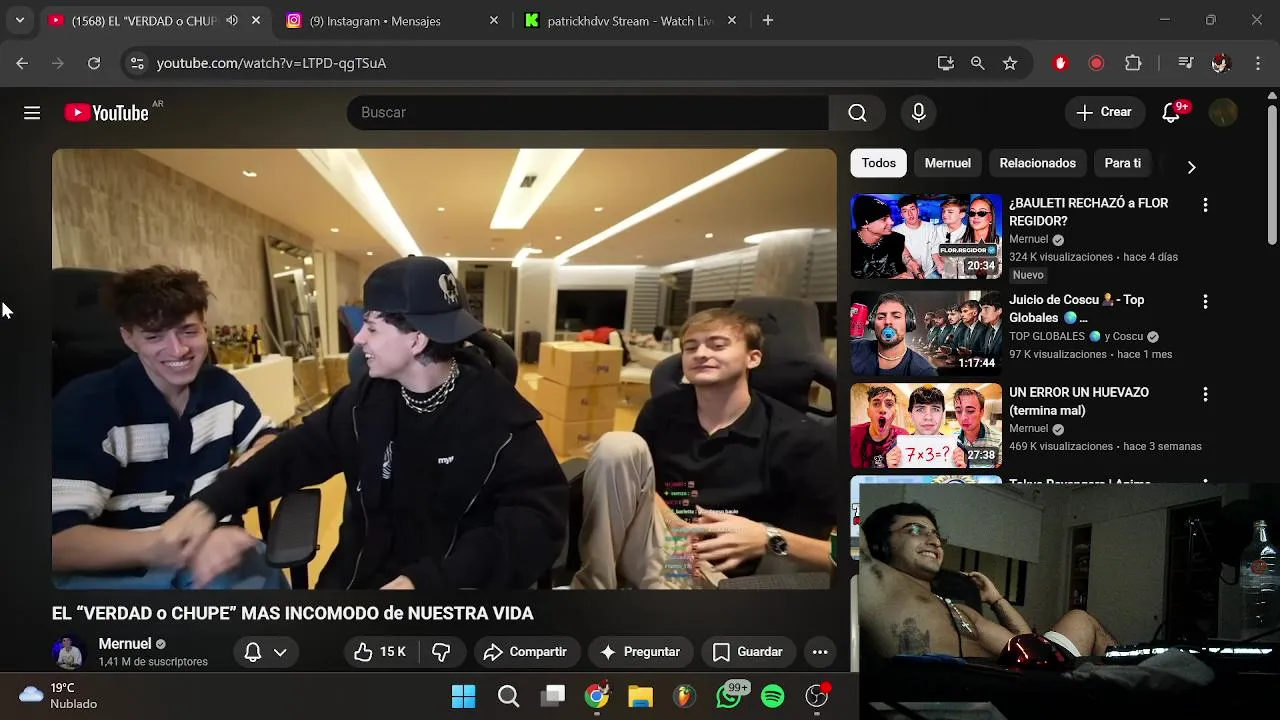Go back with browser back arrow
This screenshot has height=720, width=1280.
point(22,63)
